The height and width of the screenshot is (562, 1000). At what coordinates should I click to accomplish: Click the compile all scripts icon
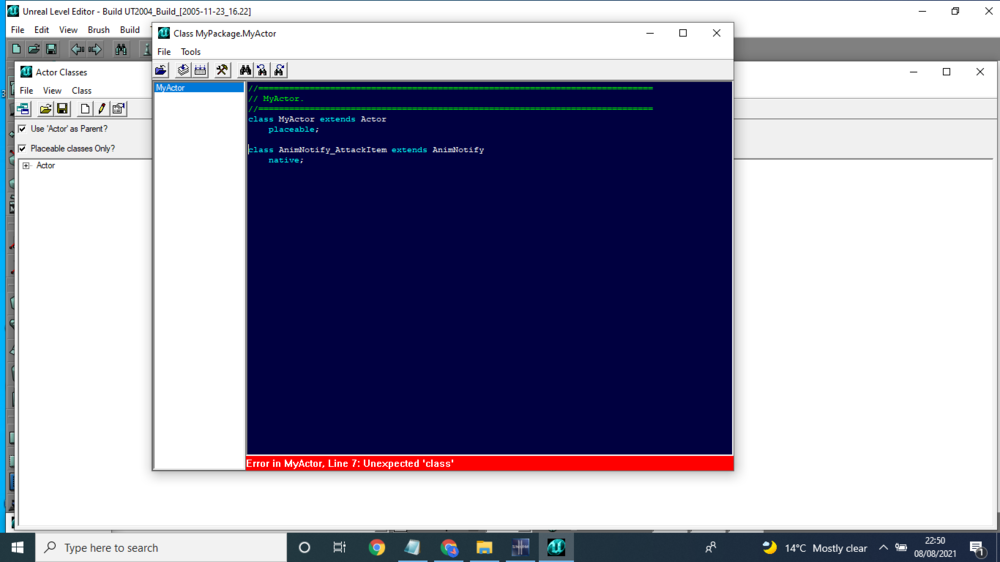pos(200,70)
